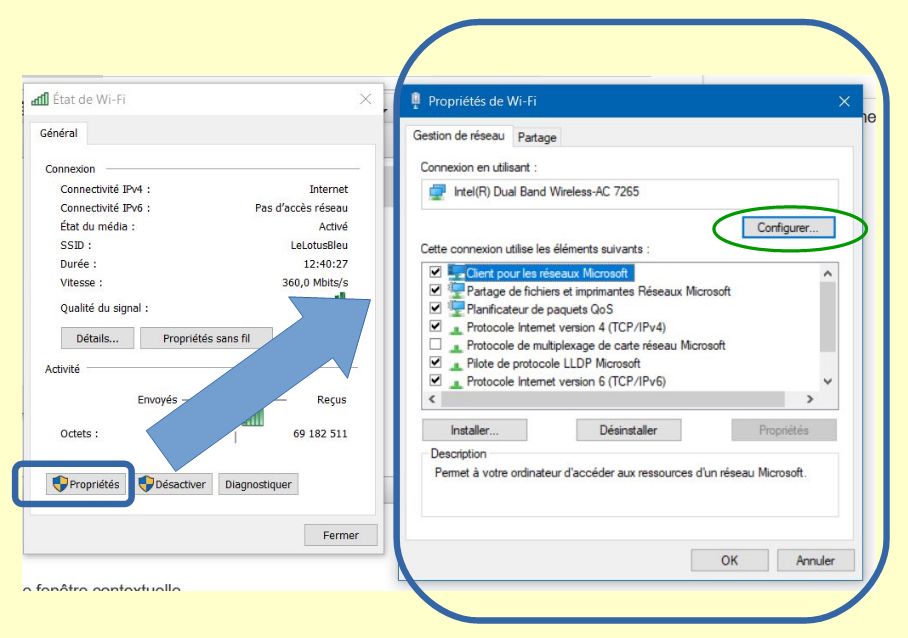
Task: Click the Intel Dual Band Wireless adapter icon
Action: 437,192
